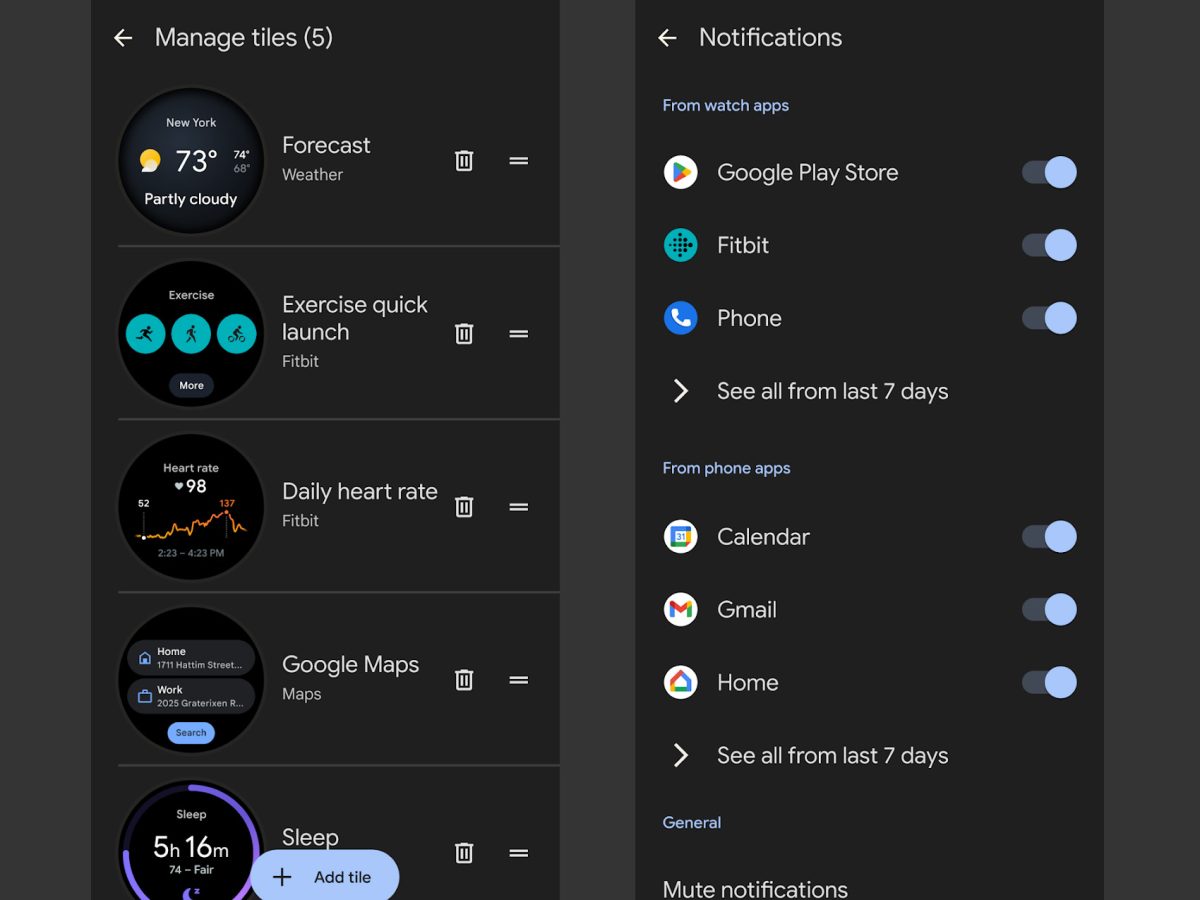
Task: Open Mute notifications settings
Action: [755, 888]
